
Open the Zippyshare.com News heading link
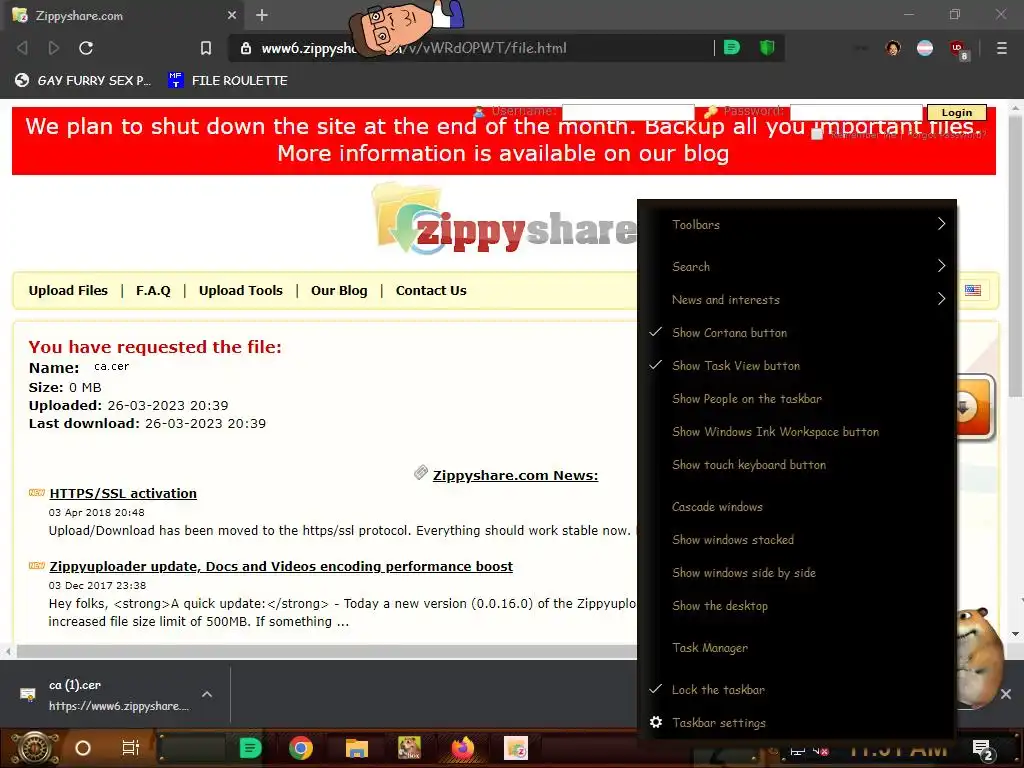pyautogui.click(x=515, y=475)
